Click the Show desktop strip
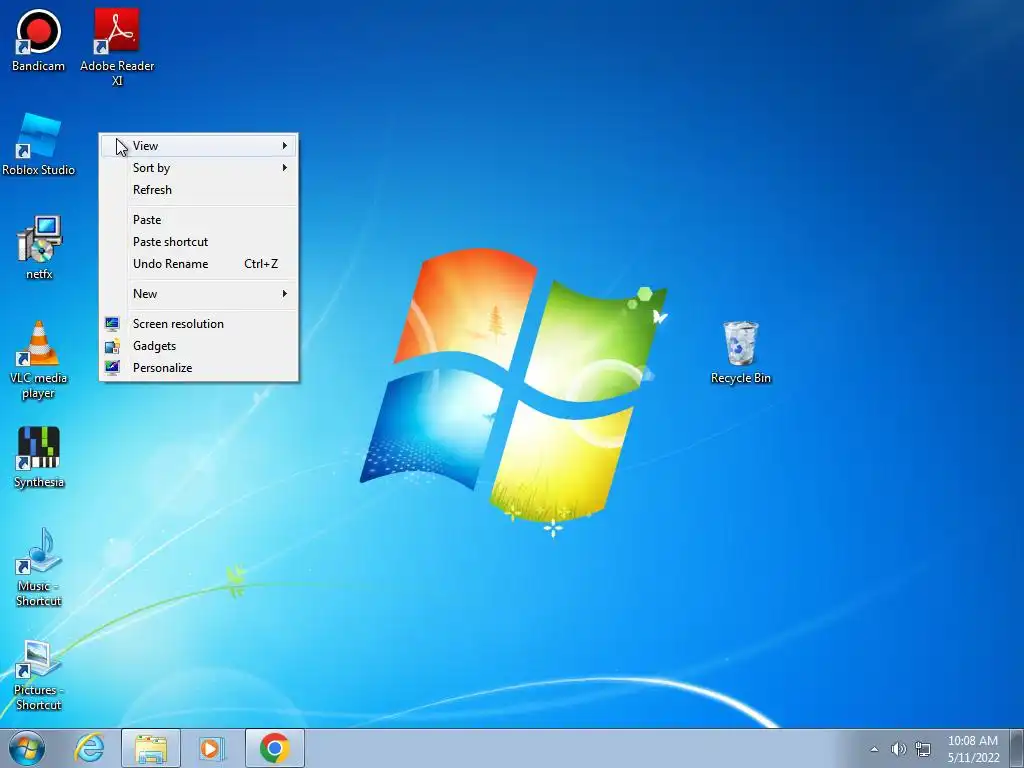1024x768 pixels. [1017, 748]
